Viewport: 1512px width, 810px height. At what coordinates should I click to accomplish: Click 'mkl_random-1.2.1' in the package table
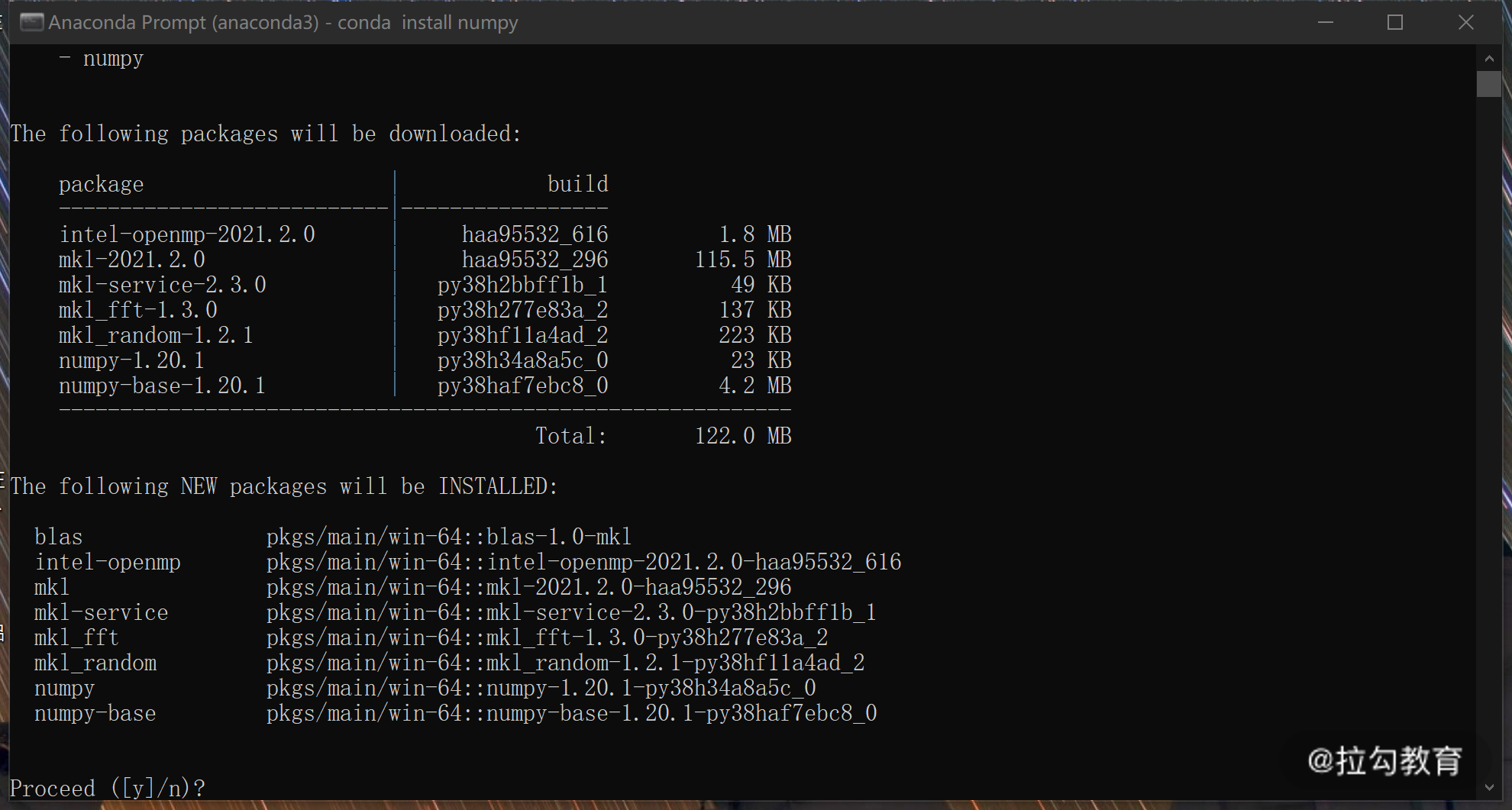tap(156, 335)
